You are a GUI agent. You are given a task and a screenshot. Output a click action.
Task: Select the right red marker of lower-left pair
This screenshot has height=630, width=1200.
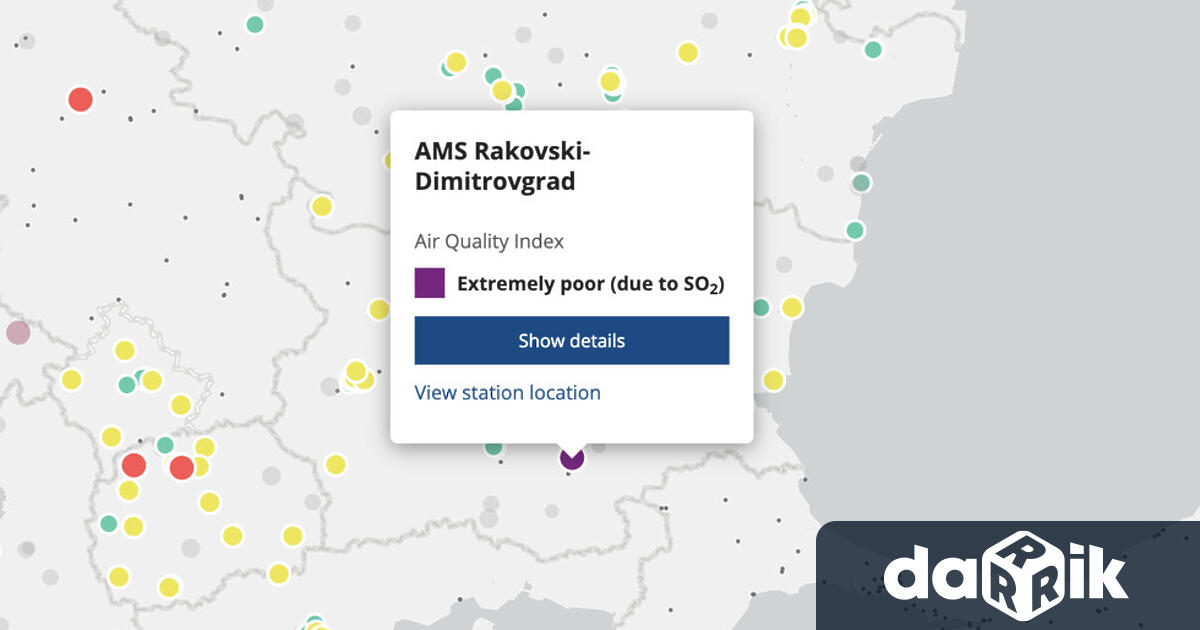point(181,467)
